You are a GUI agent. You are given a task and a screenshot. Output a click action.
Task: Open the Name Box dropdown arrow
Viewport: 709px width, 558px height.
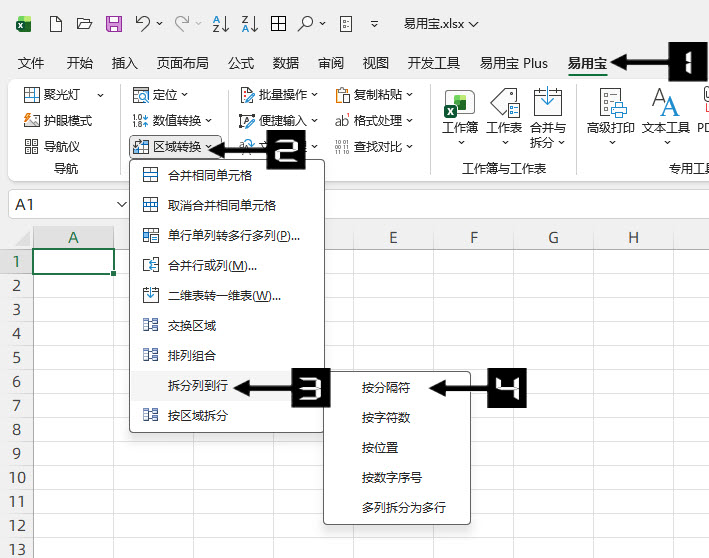click(x=121, y=204)
